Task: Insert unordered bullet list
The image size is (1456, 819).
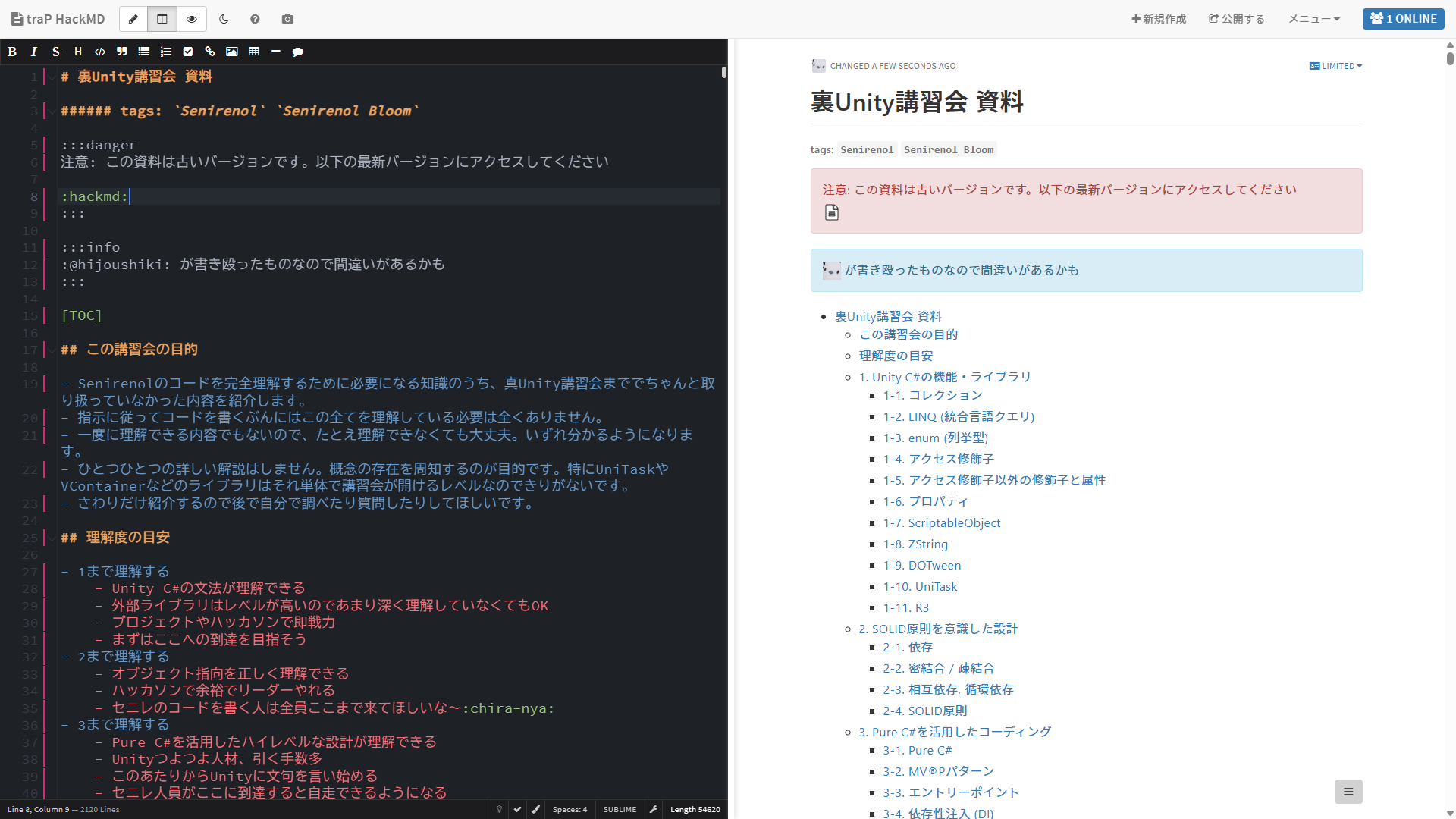Action: [x=144, y=52]
